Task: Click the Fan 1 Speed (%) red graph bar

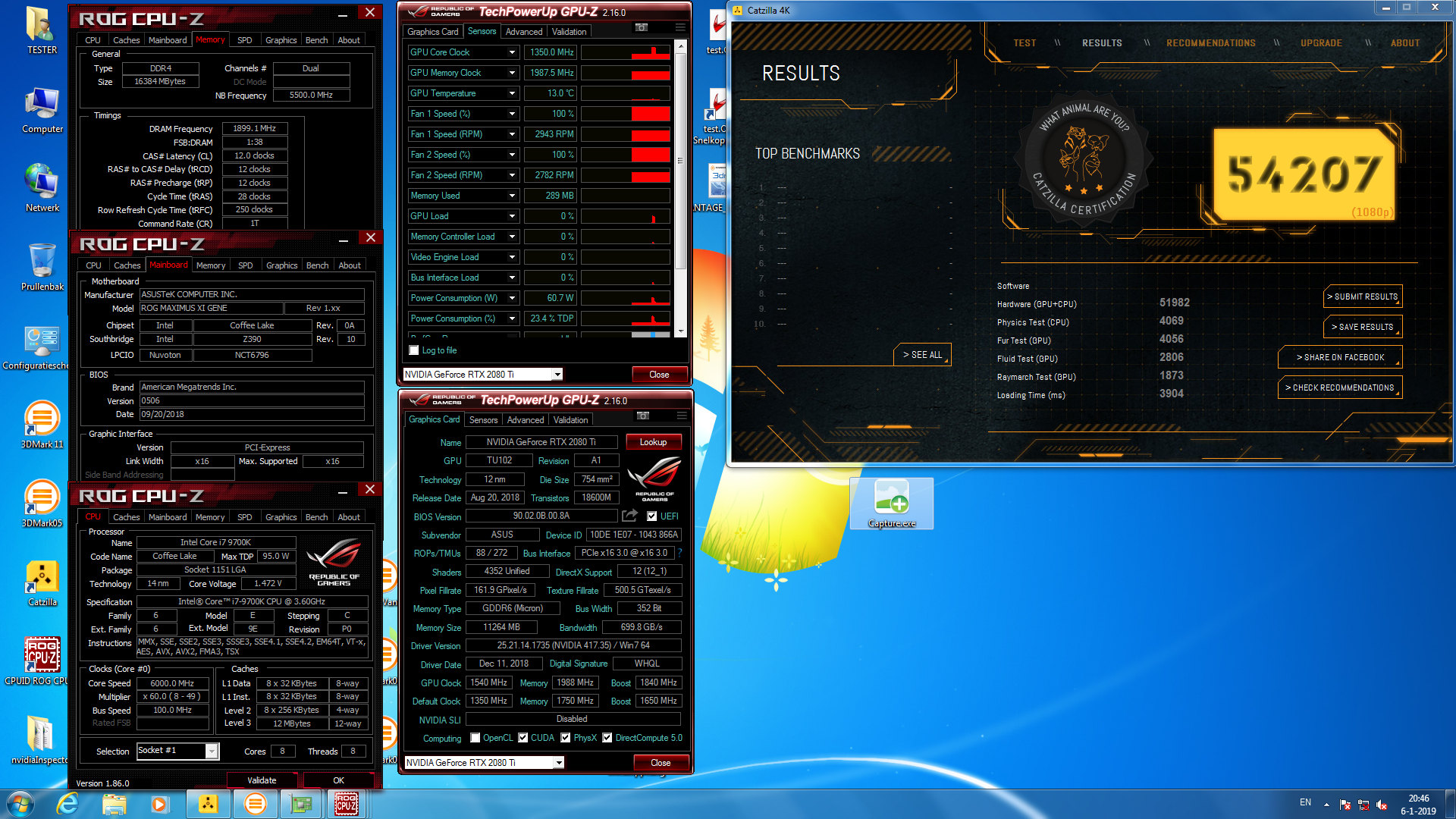Action: pos(650,114)
